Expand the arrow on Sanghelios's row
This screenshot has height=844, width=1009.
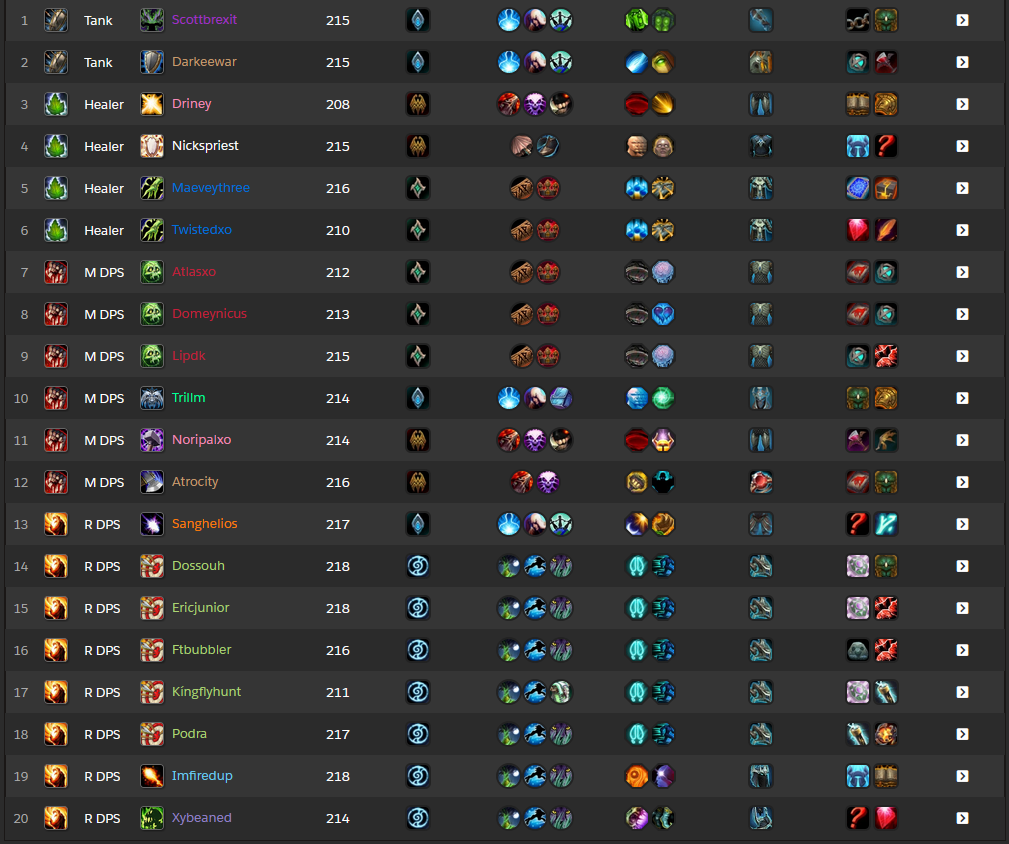coord(962,524)
